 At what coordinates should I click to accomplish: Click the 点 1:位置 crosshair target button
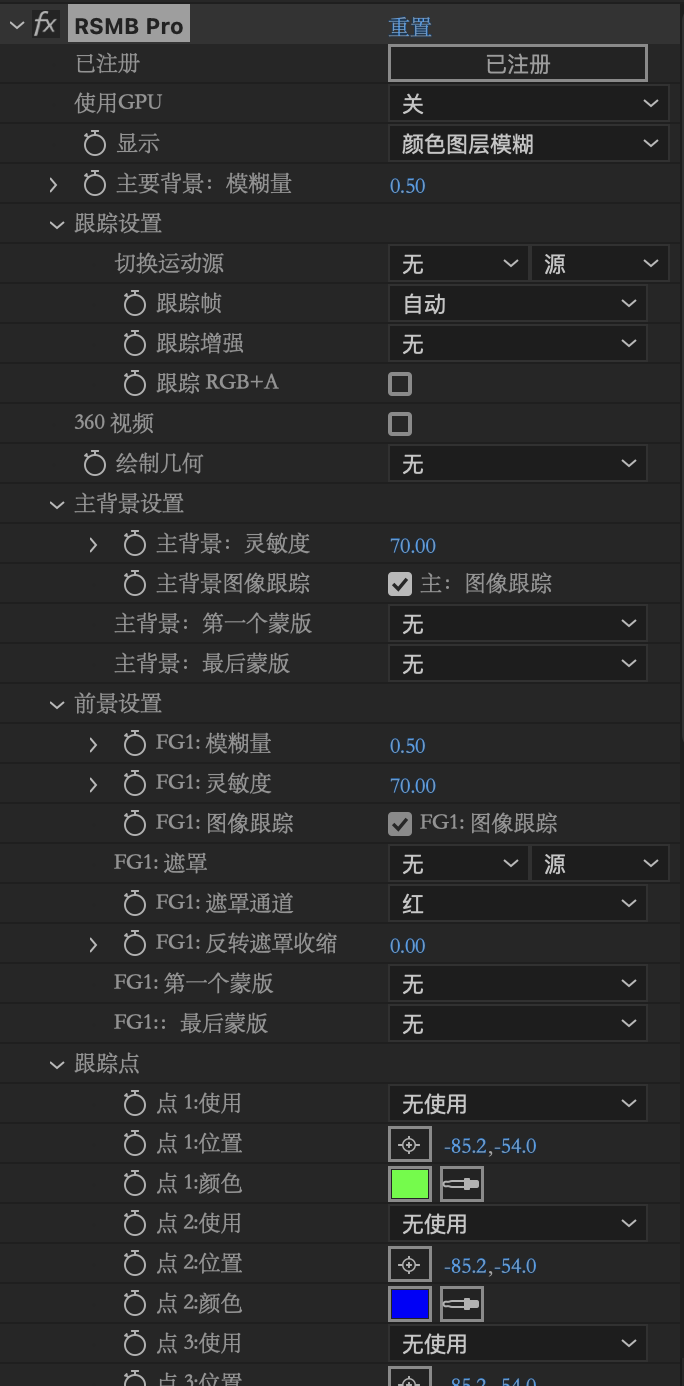pyautogui.click(x=409, y=1144)
